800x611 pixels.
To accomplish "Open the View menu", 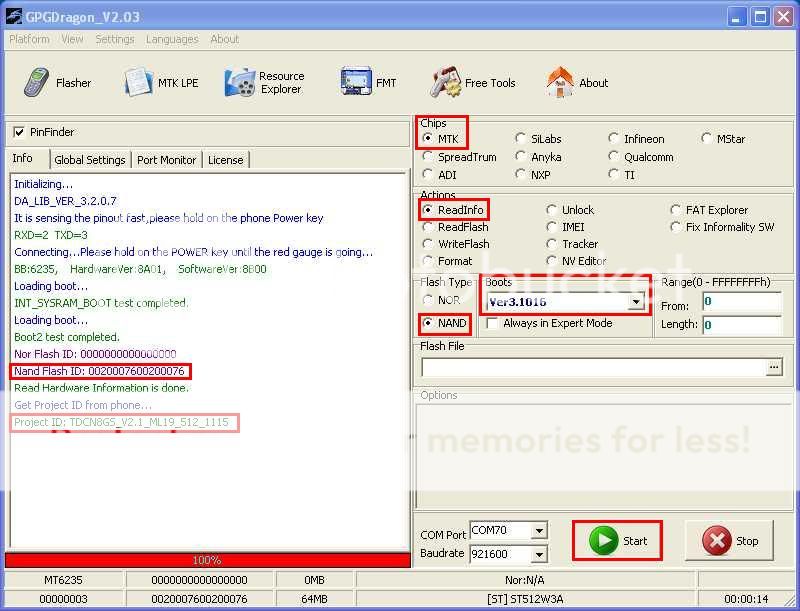I will 72,39.
